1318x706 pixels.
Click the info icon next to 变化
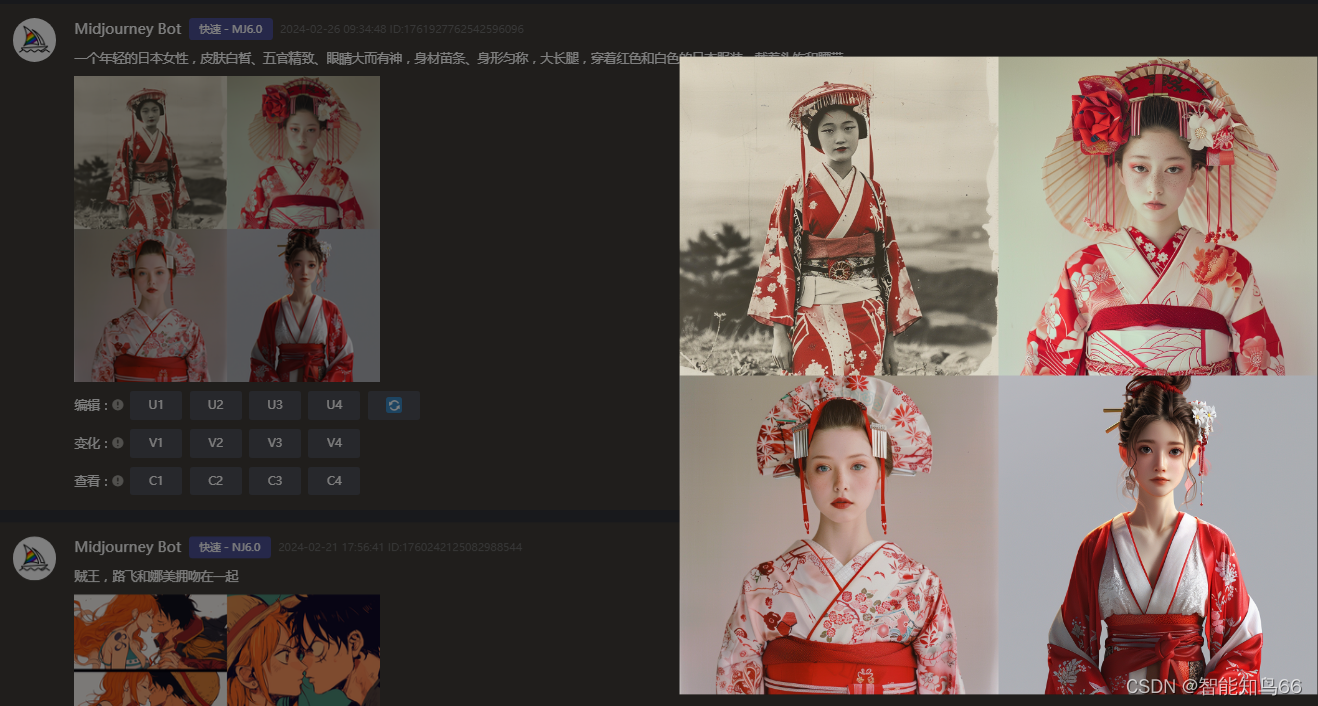tap(118, 443)
